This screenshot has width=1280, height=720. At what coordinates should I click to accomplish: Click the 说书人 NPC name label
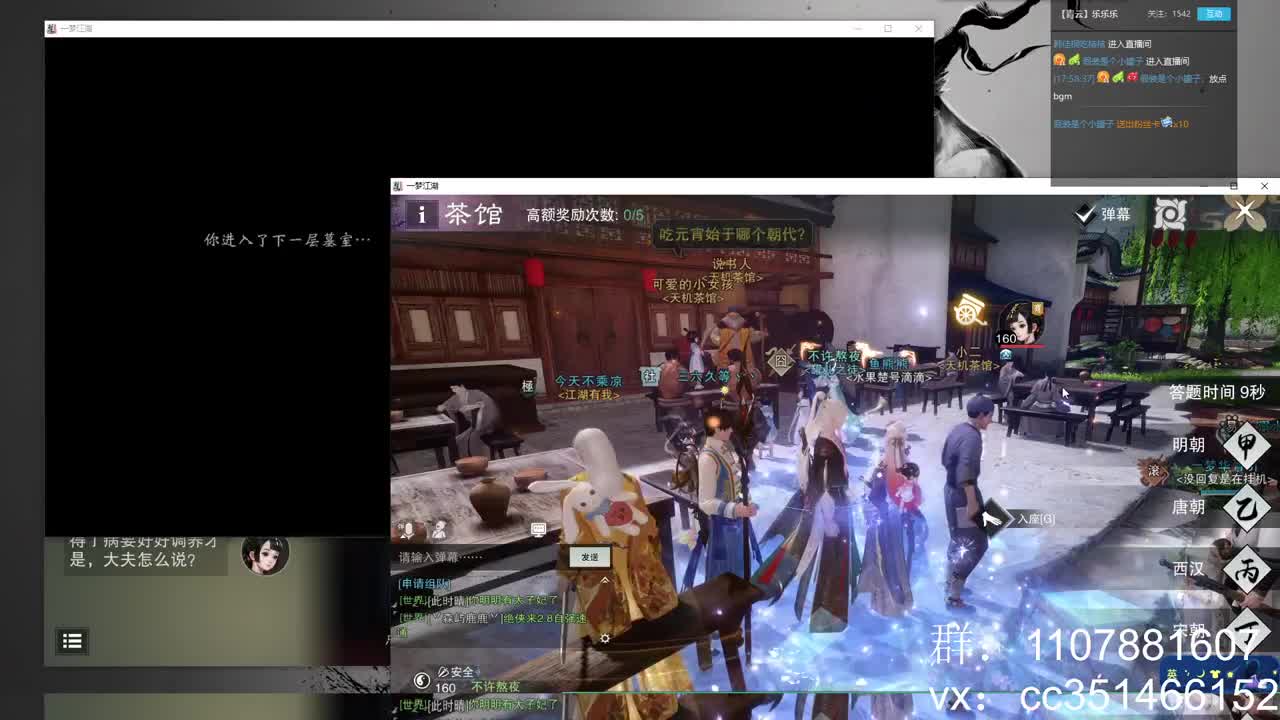731,264
